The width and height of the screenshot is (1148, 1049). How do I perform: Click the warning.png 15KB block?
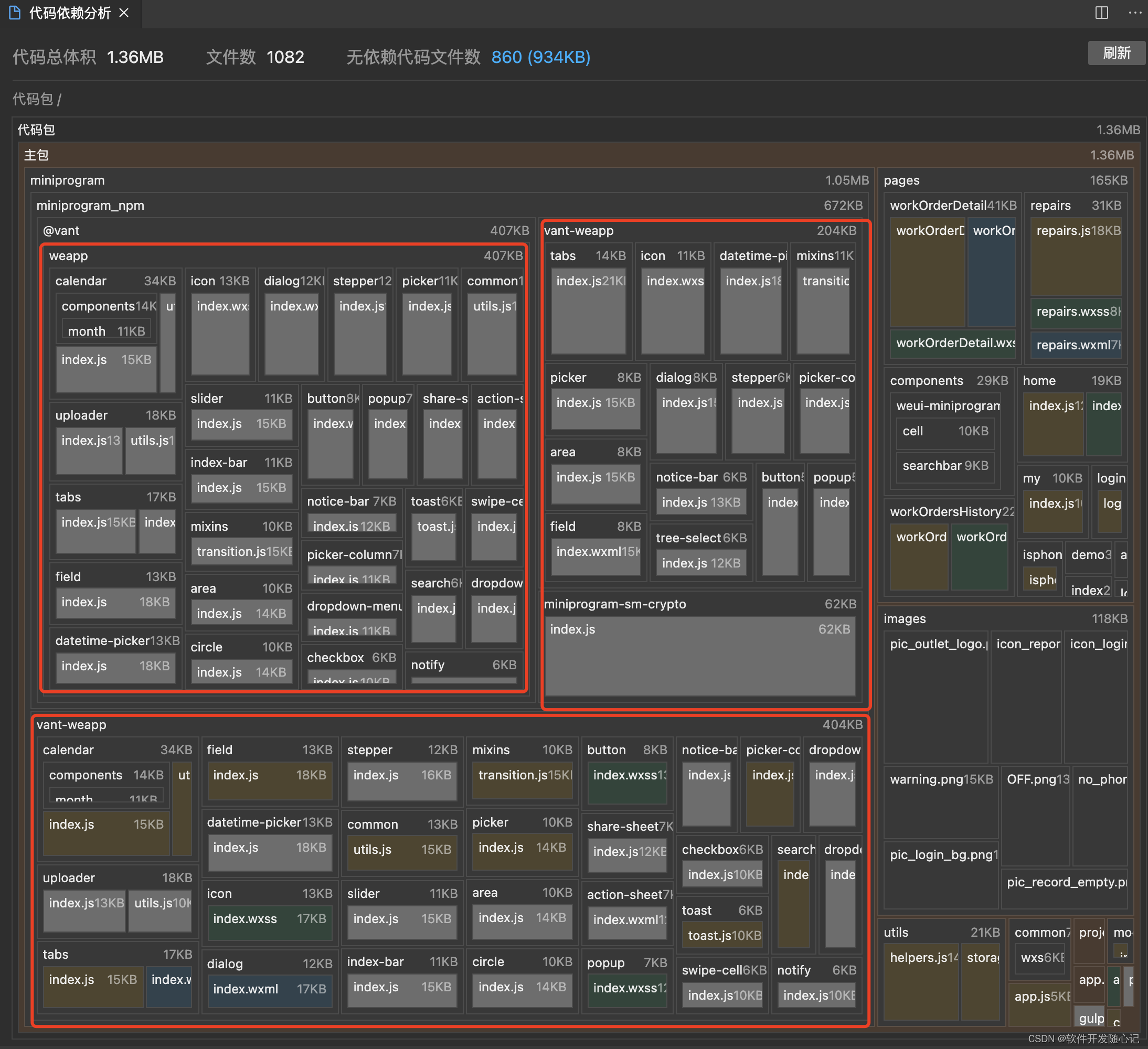(x=941, y=803)
